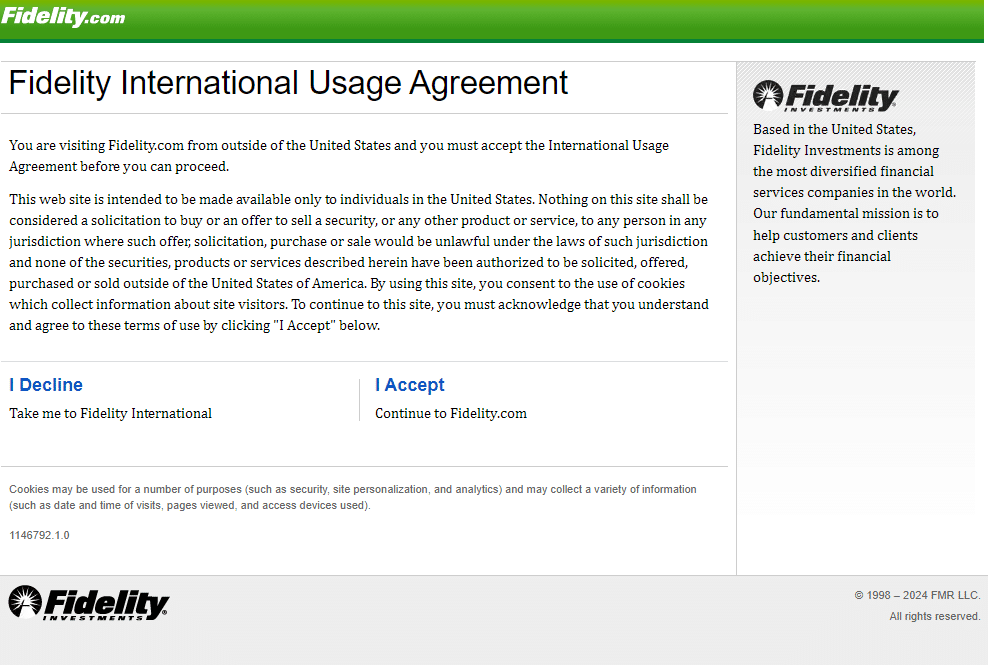Click the sunburst emblem in footer logo
The image size is (989, 665).
pyautogui.click(x=25, y=601)
